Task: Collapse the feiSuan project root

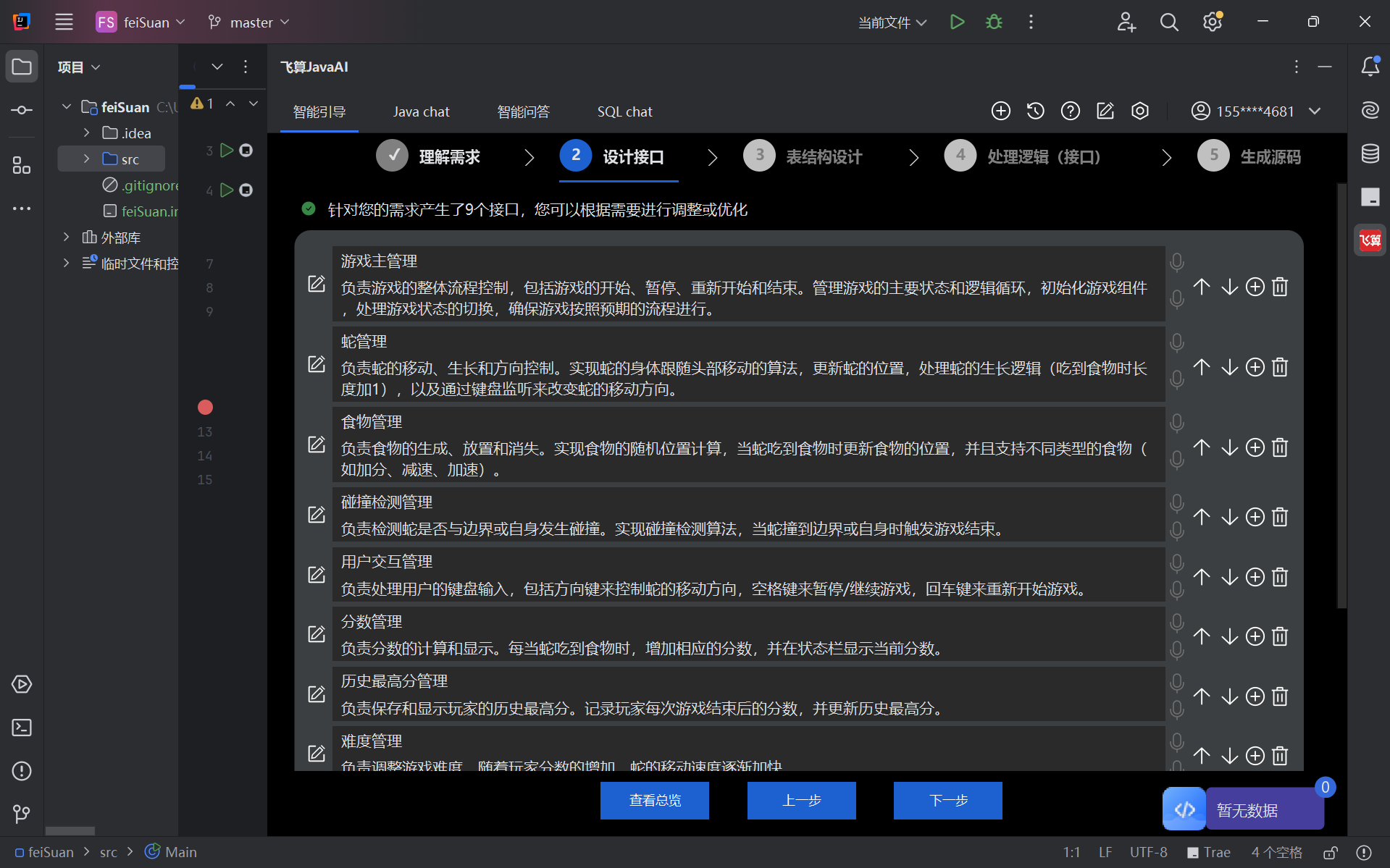Action: click(x=66, y=106)
